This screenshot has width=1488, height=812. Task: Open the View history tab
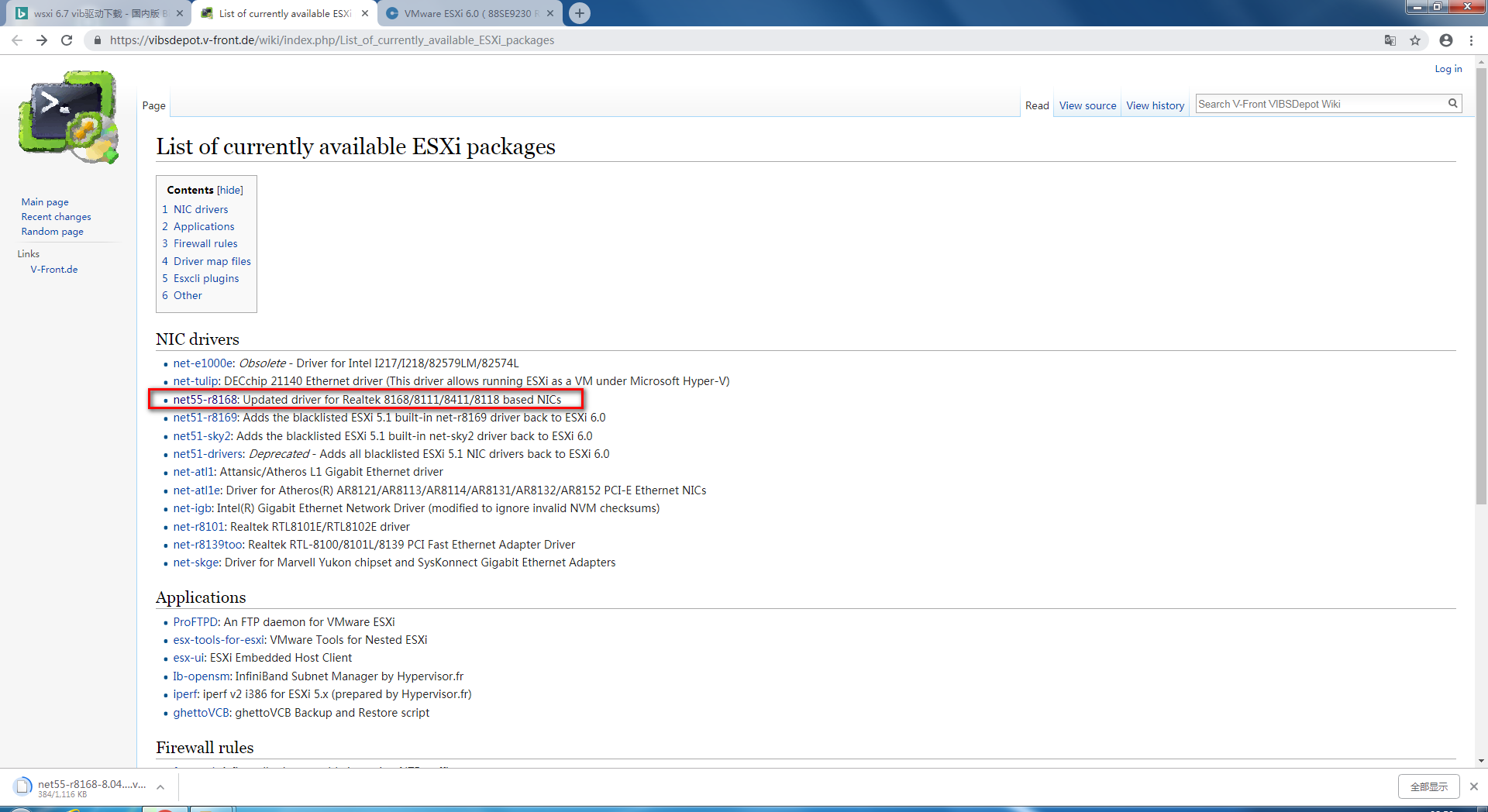click(x=1155, y=105)
